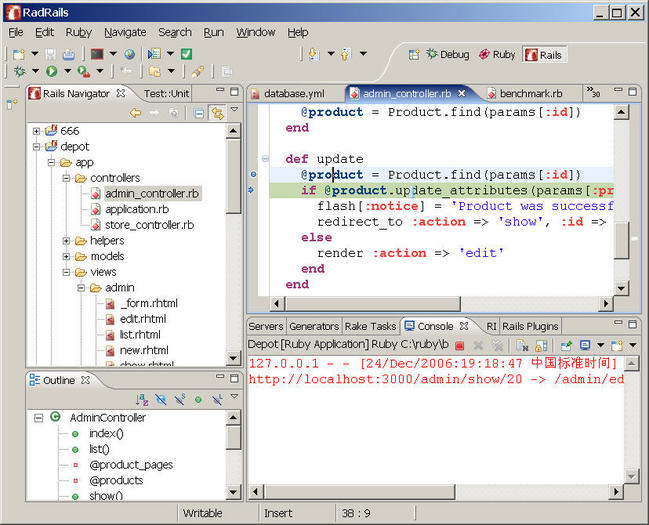This screenshot has height=525, width=649.
Task: Toggle alphabetical sort in Outline
Action: coord(142,399)
